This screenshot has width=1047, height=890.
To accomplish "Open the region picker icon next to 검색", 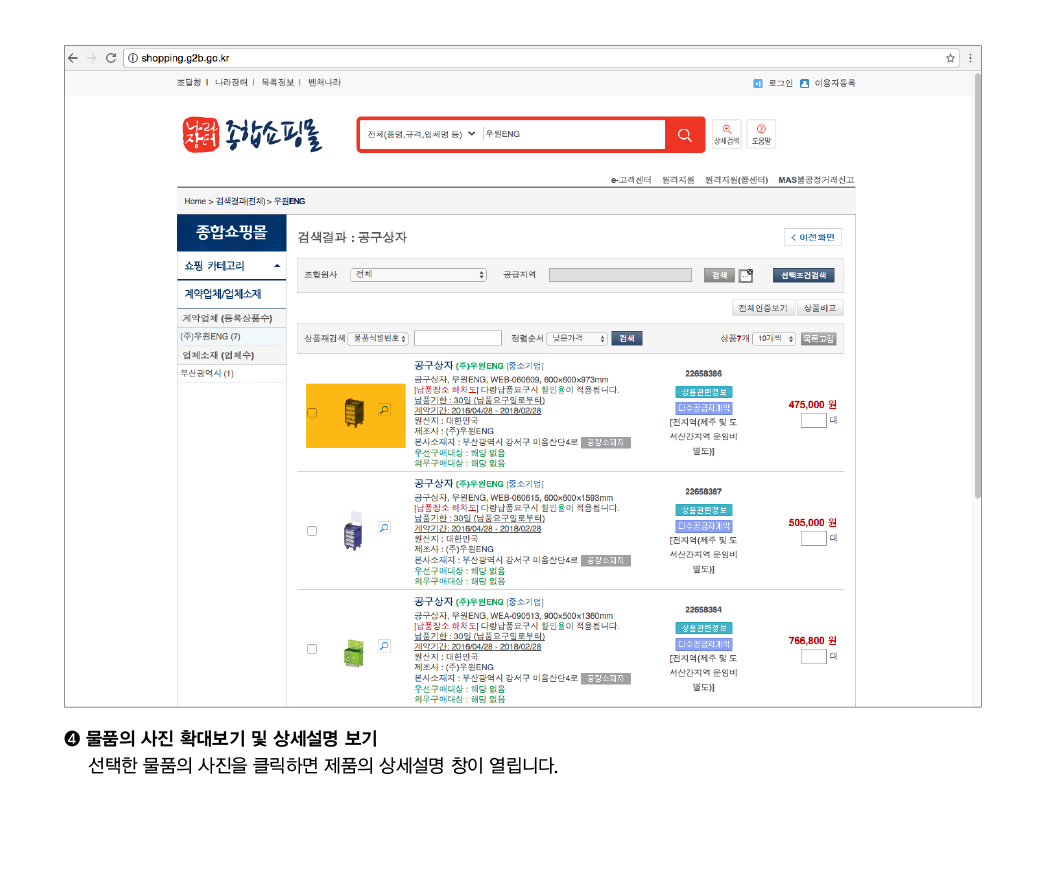I will click(x=746, y=276).
